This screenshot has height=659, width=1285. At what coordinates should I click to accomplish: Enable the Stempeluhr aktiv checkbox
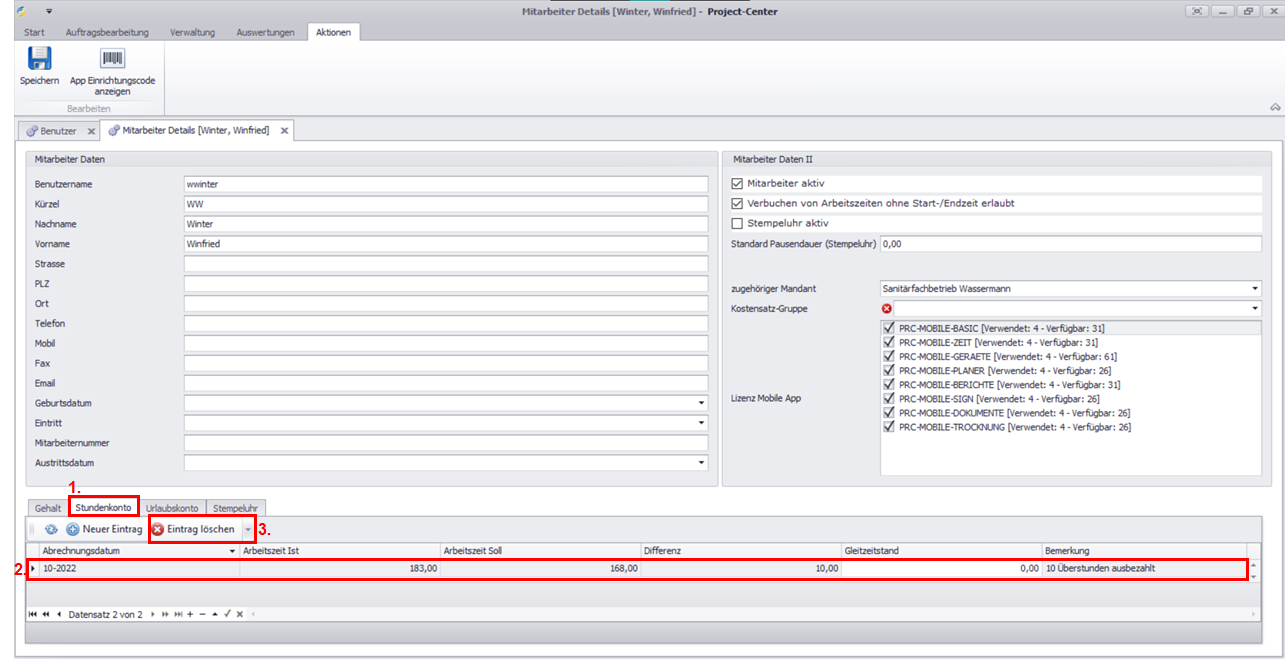pyautogui.click(x=738, y=223)
